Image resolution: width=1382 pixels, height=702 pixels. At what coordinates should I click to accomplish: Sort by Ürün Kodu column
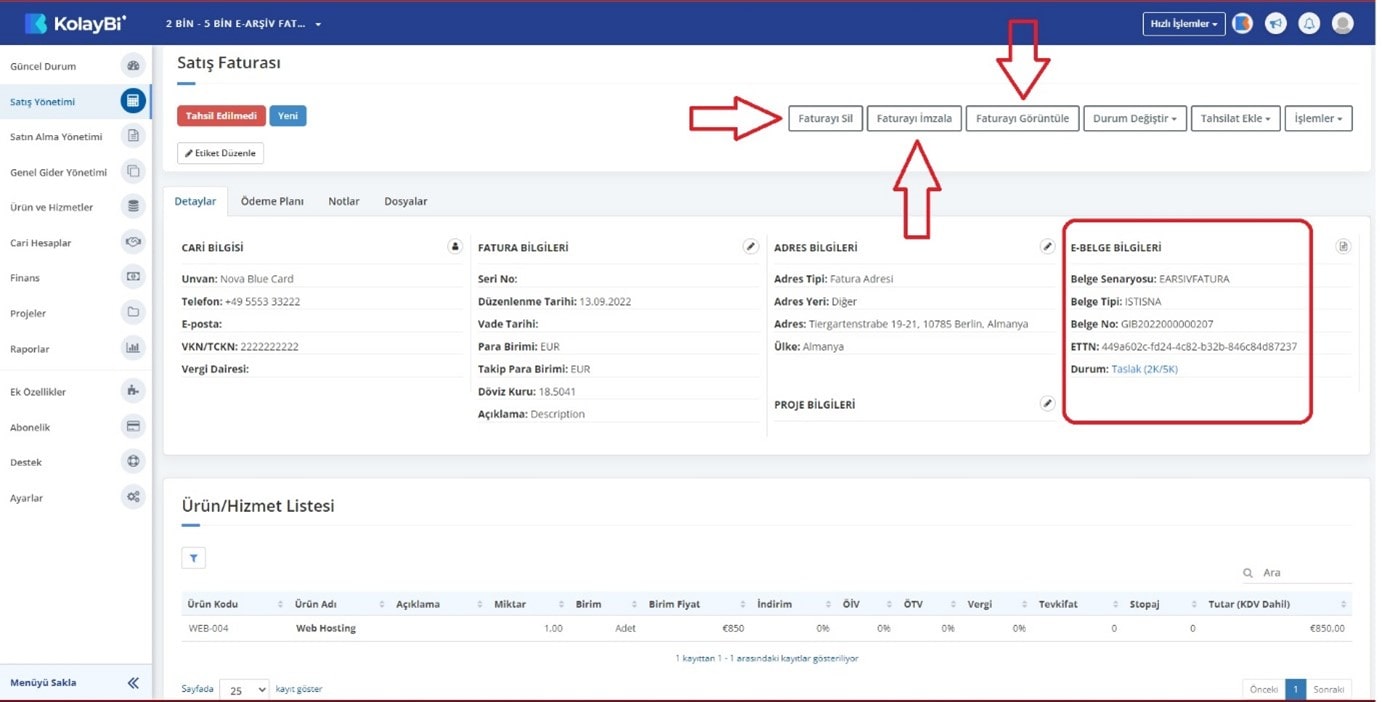coord(234,604)
